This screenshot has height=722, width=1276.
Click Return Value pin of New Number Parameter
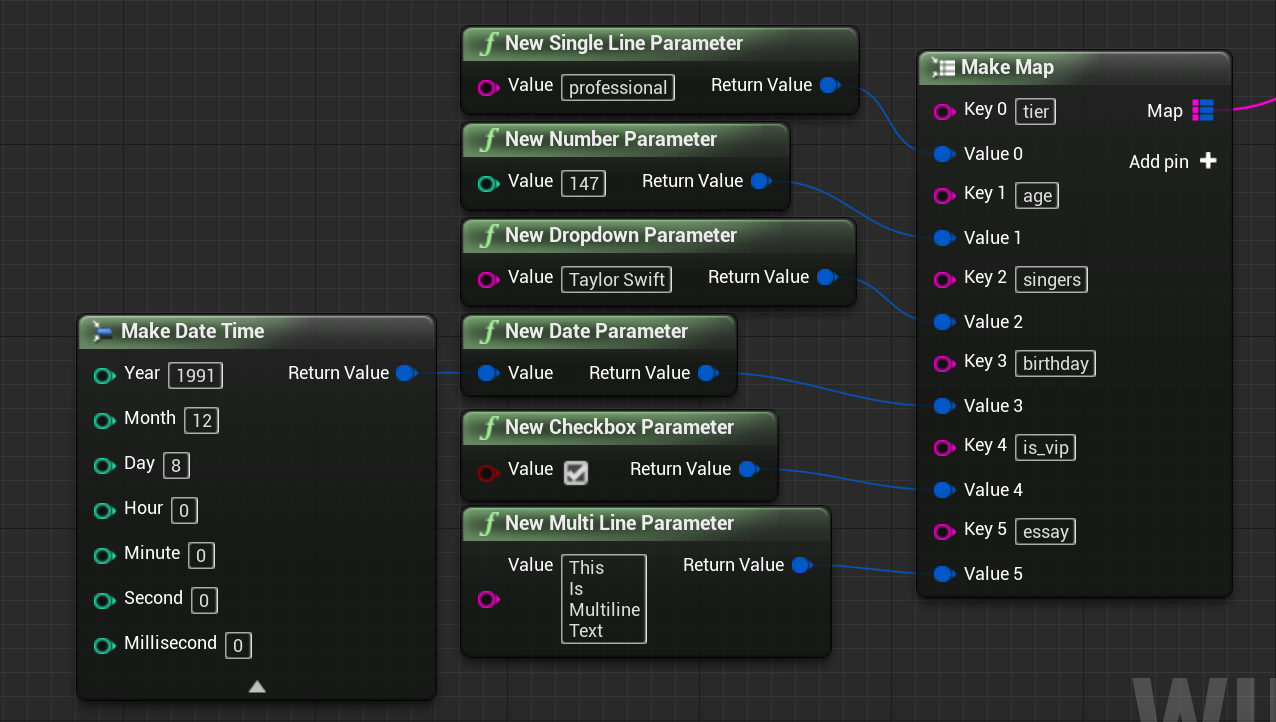tap(760, 181)
